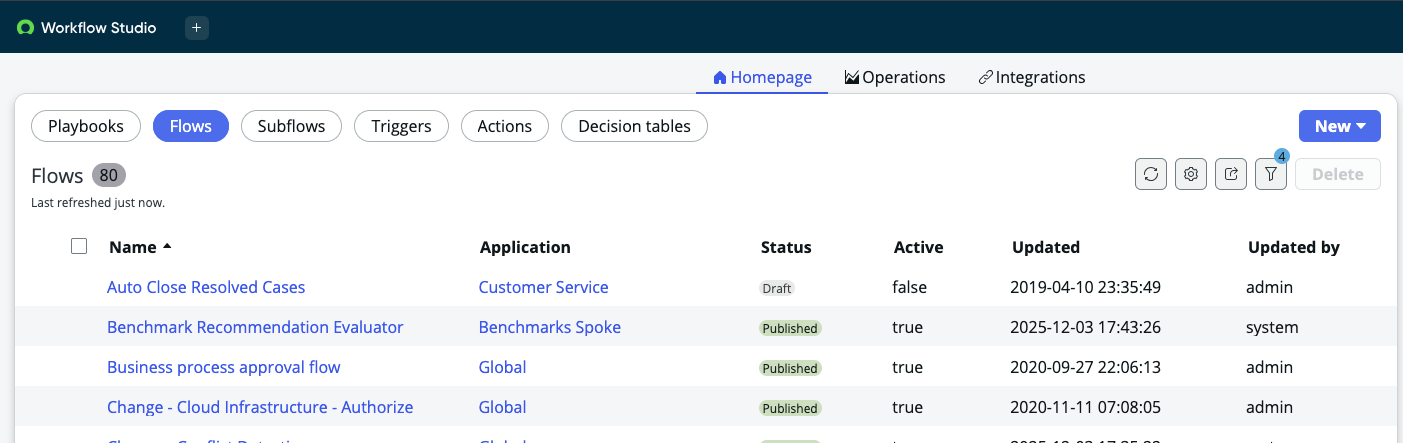
Task: Switch list to Subflows pill
Action: pyautogui.click(x=291, y=126)
